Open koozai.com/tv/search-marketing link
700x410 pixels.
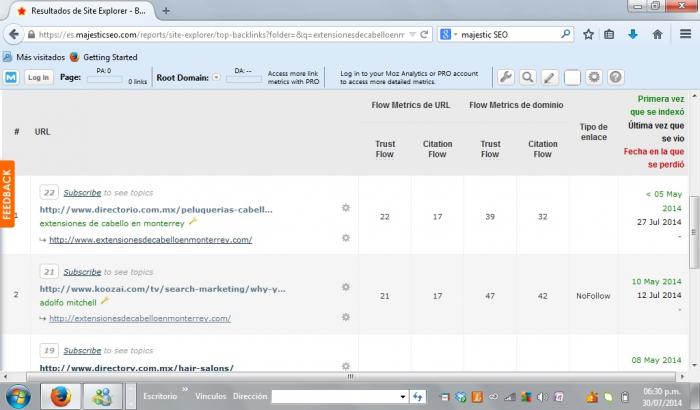[162, 289]
